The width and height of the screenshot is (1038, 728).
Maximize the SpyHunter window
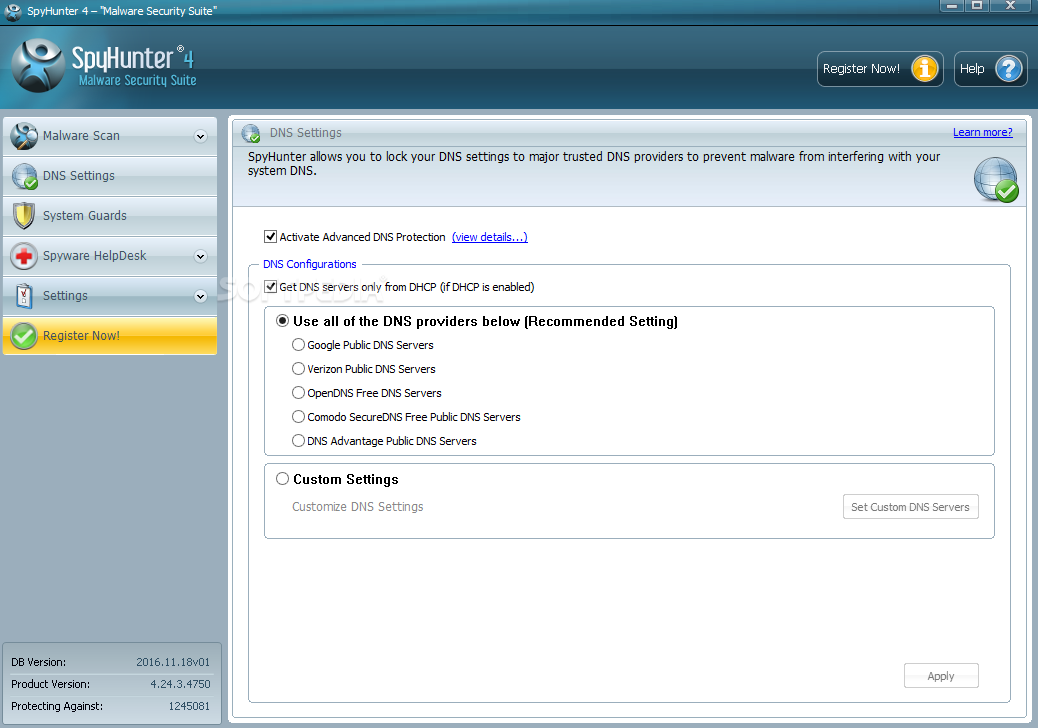tap(976, 5)
